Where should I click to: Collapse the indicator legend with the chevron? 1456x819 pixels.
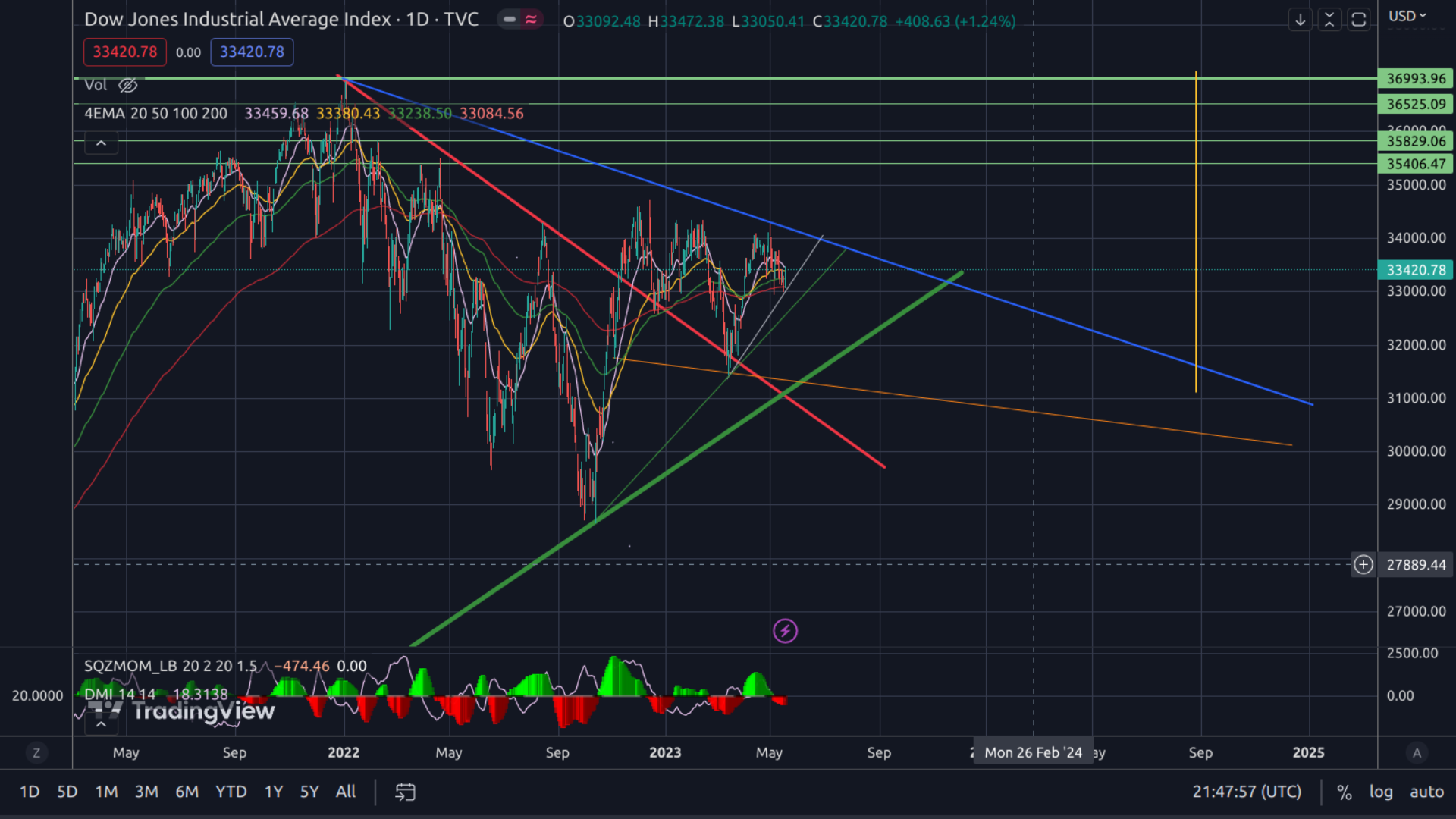pos(101,143)
